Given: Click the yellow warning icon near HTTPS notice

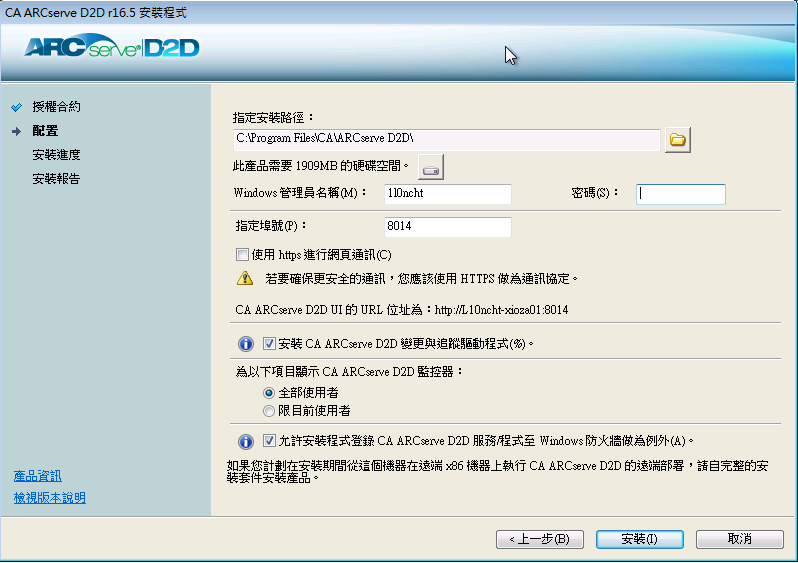Looking at the screenshot, I should click(x=245, y=278).
